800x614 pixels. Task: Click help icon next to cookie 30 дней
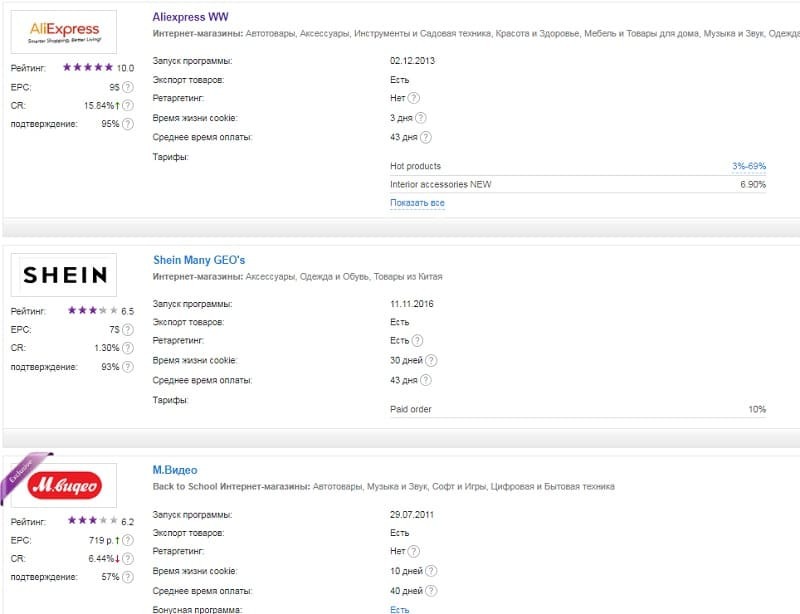tap(431, 361)
